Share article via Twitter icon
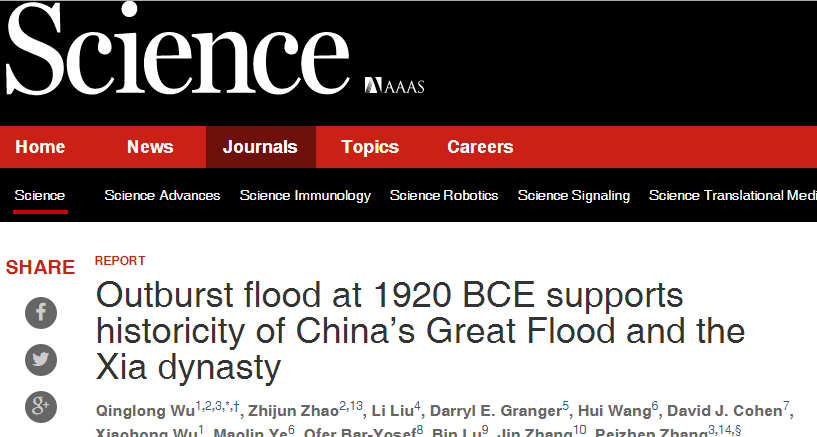This screenshot has height=437, width=817. 41,360
